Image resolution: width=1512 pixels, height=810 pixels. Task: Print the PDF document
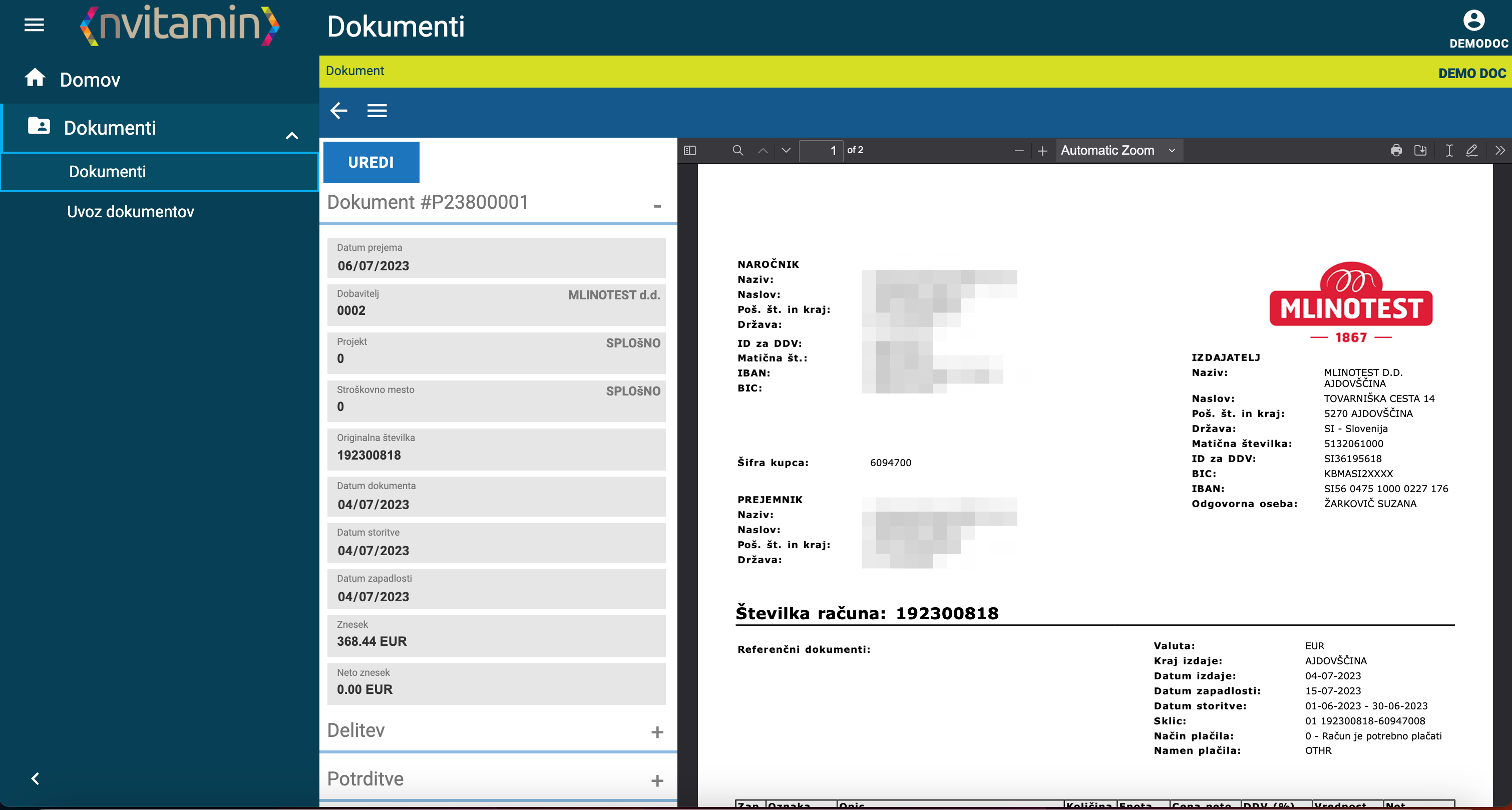pos(1396,150)
